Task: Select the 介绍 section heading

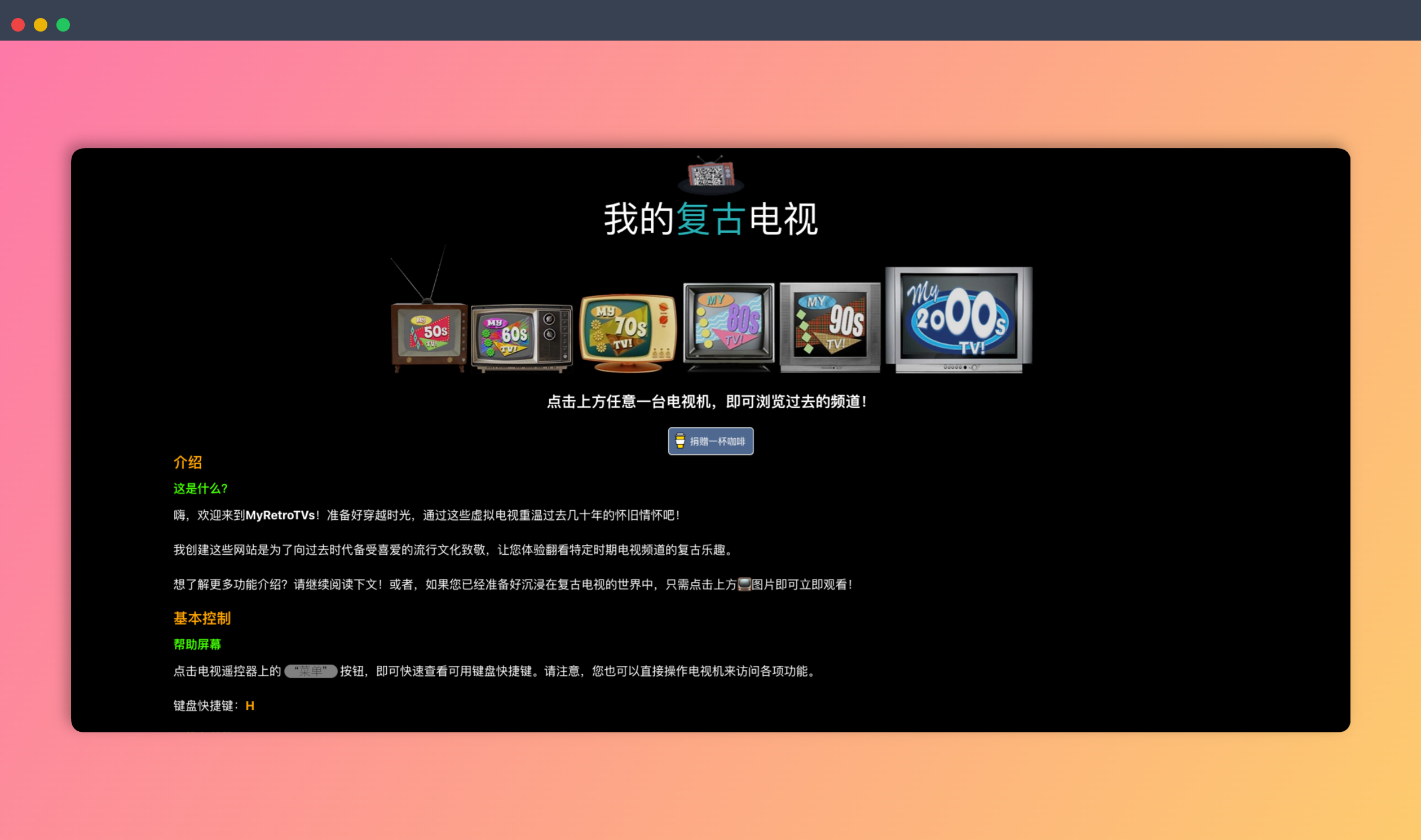Action: tap(187, 463)
